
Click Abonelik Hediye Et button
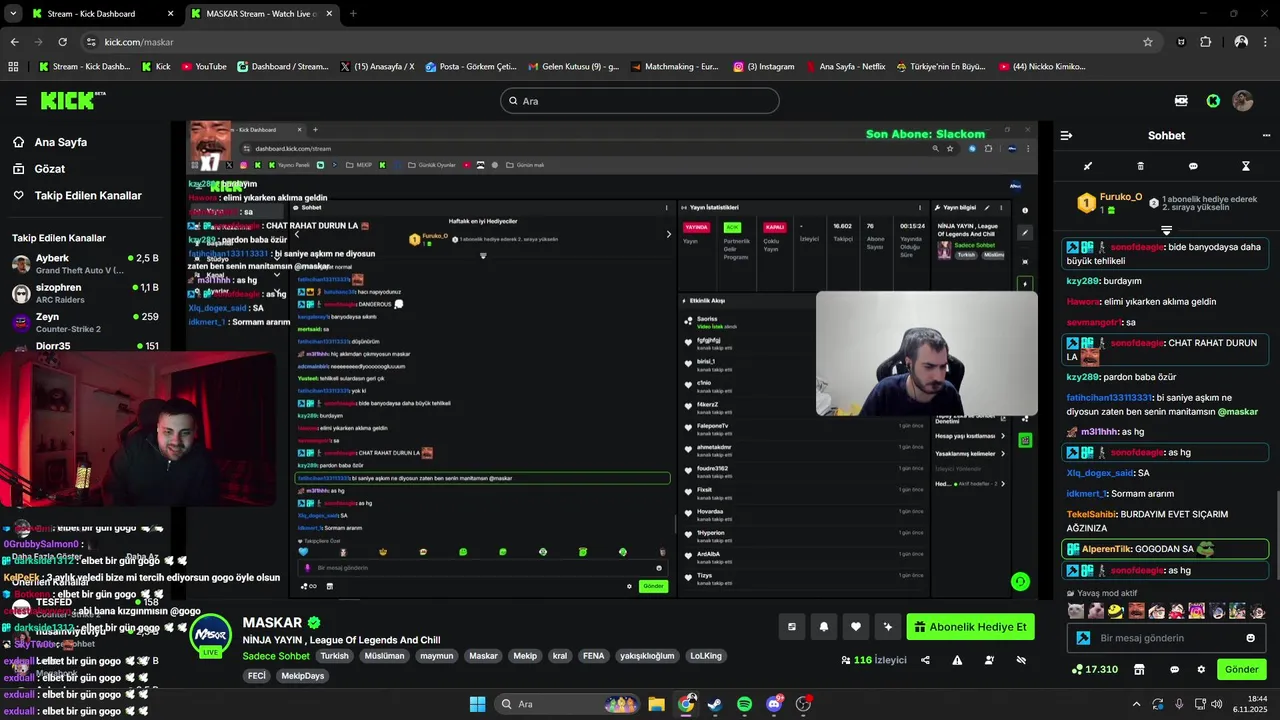(x=970, y=627)
